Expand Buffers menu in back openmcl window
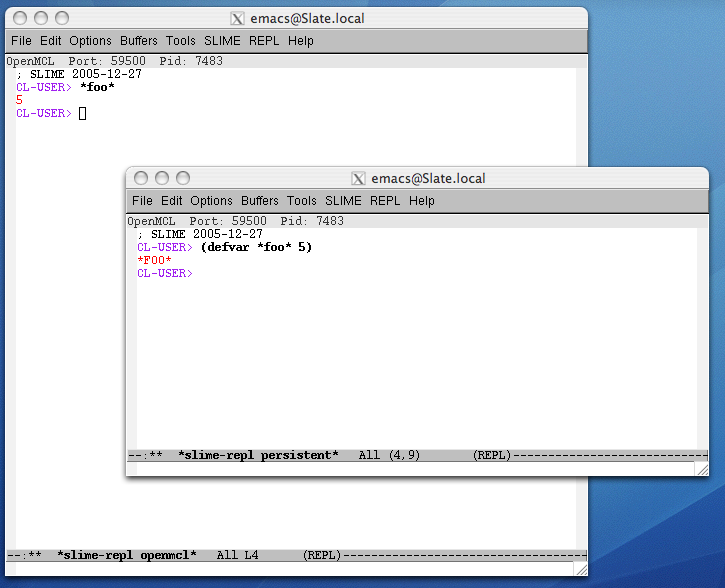725x588 pixels. pyautogui.click(x=138, y=41)
